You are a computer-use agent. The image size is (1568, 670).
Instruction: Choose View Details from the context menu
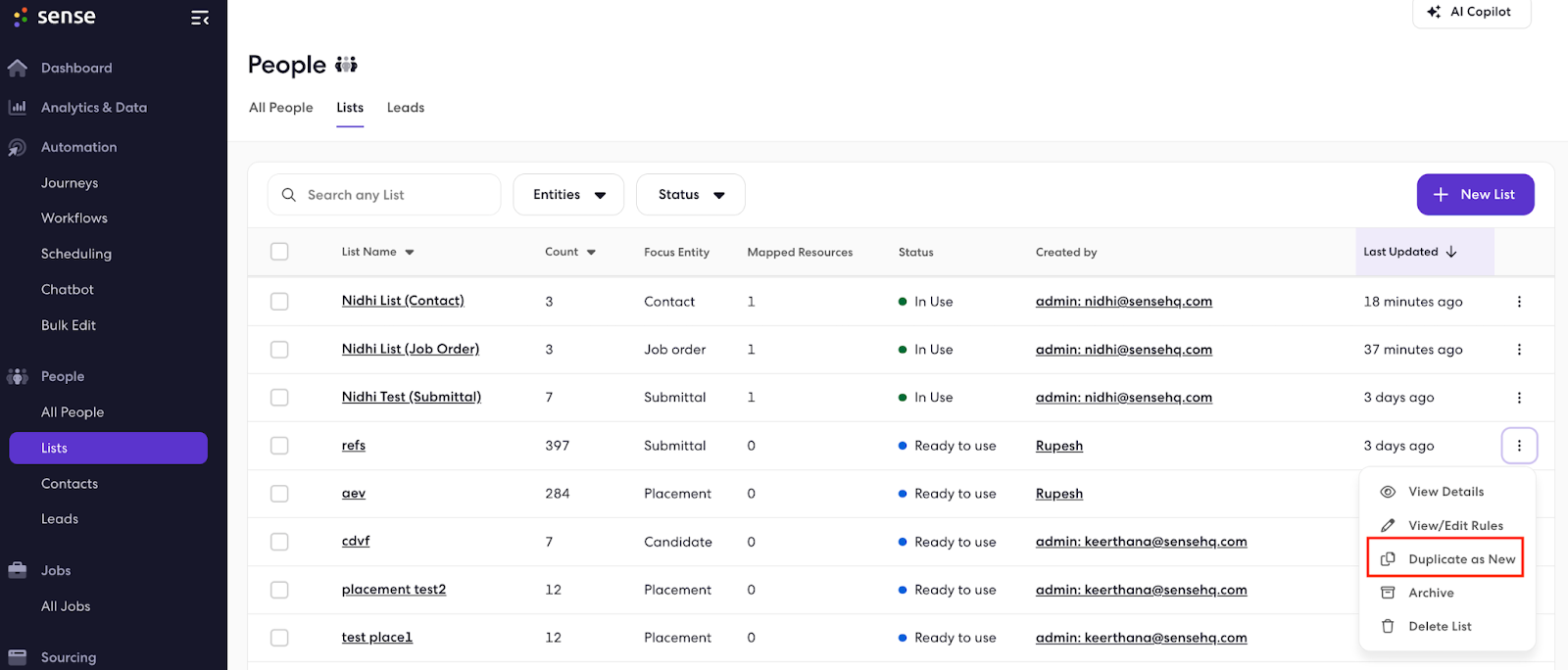click(1446, 492)
